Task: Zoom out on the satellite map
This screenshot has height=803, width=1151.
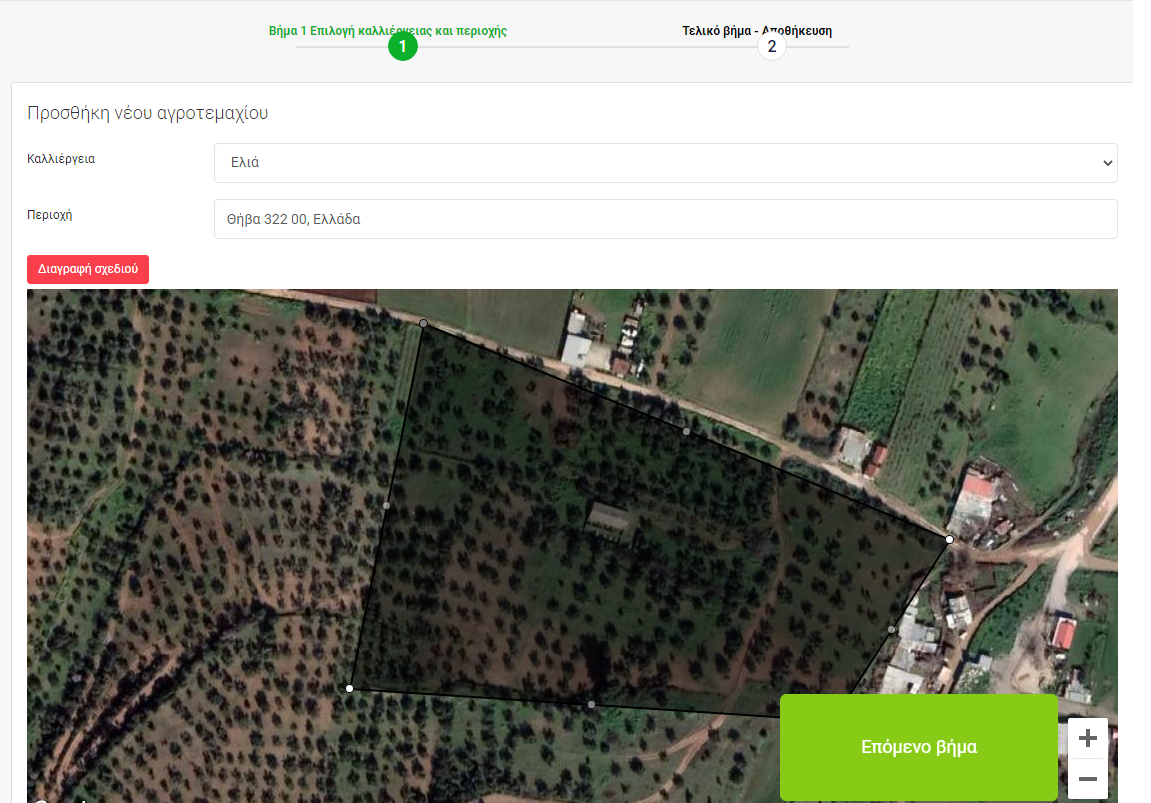Action: 1088,779
